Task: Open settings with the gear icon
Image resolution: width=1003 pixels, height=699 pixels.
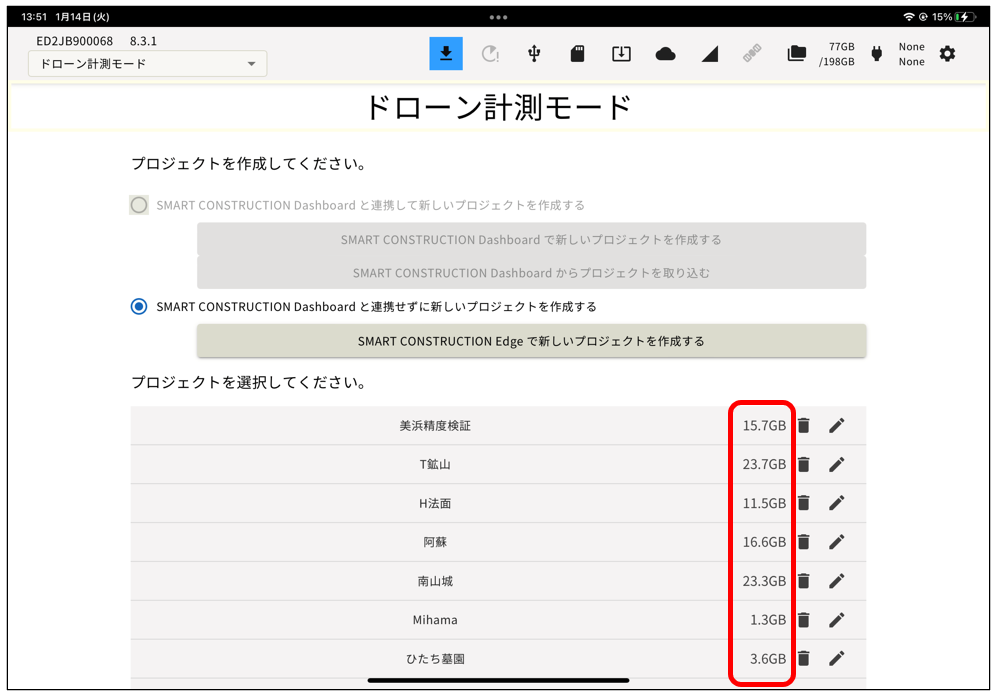Action: [947, 54]
